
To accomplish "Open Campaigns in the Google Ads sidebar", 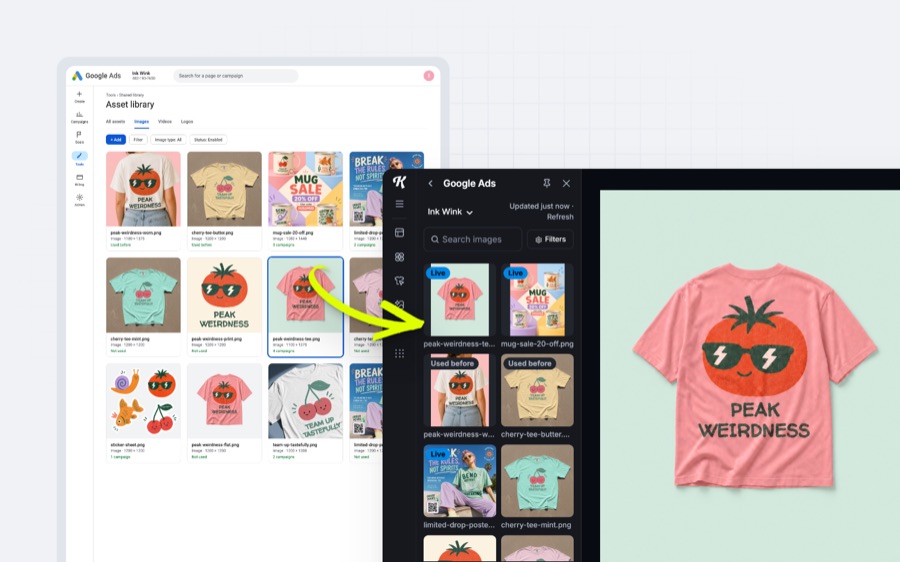I will click(x=79, y=117).
